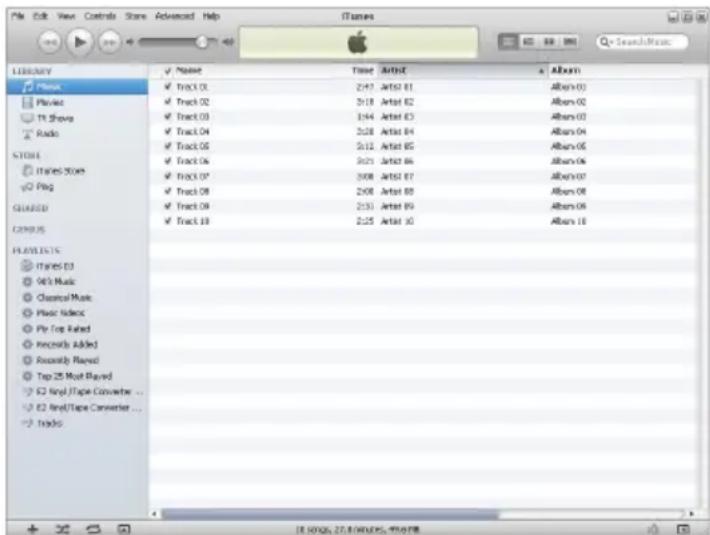Uncheck the Track 02 checkbox

click(x=168, y=102)
